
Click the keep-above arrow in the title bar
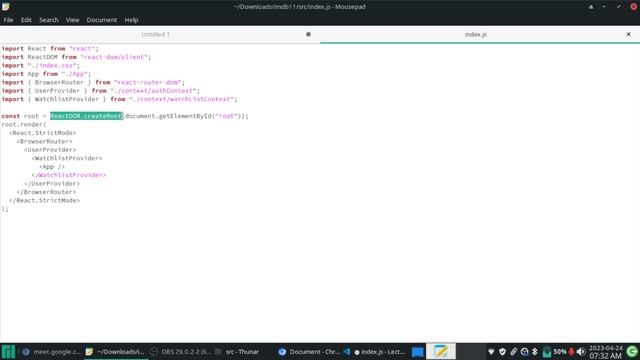[591, 7]
